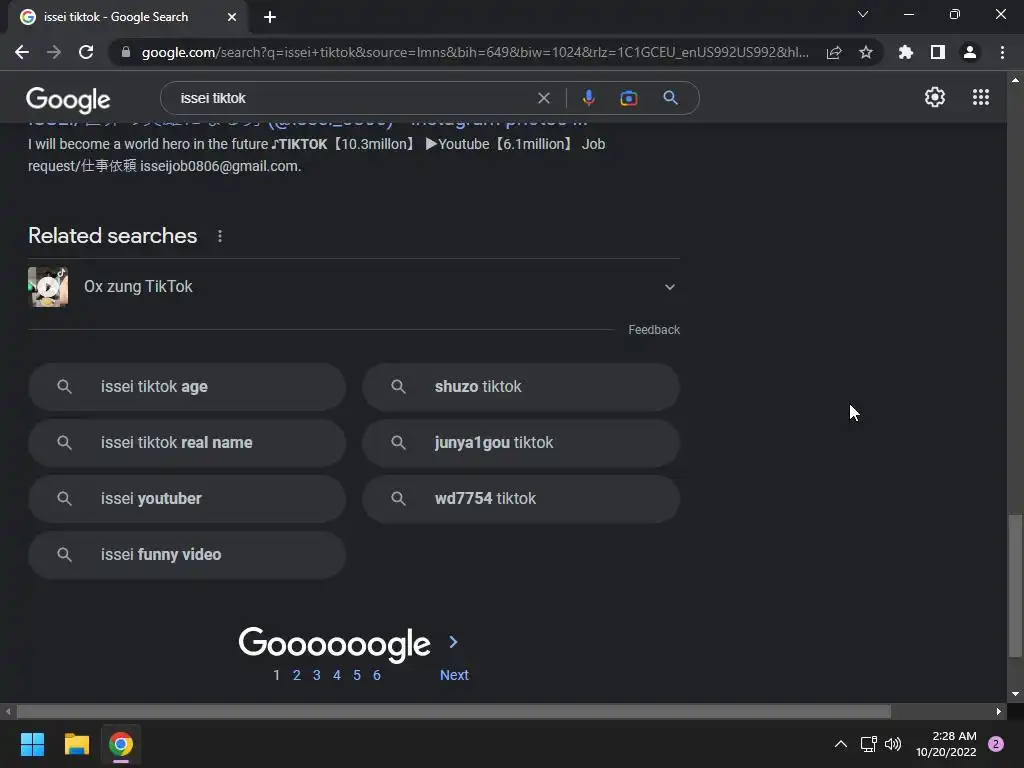Viewport: 1024px width, 768px height.
Task: Click the scroll down arrow
Action: click(1015, 694)
